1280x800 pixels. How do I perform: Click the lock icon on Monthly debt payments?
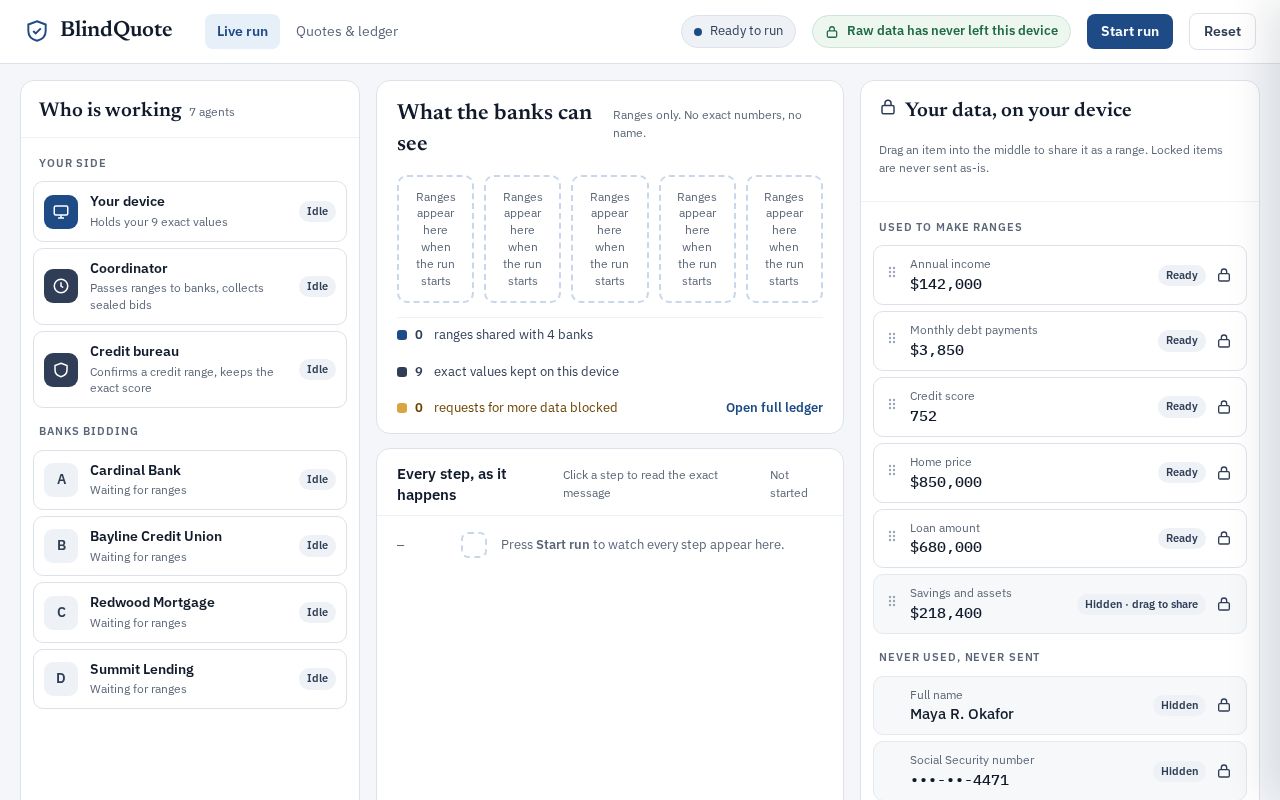(1224, 341)
